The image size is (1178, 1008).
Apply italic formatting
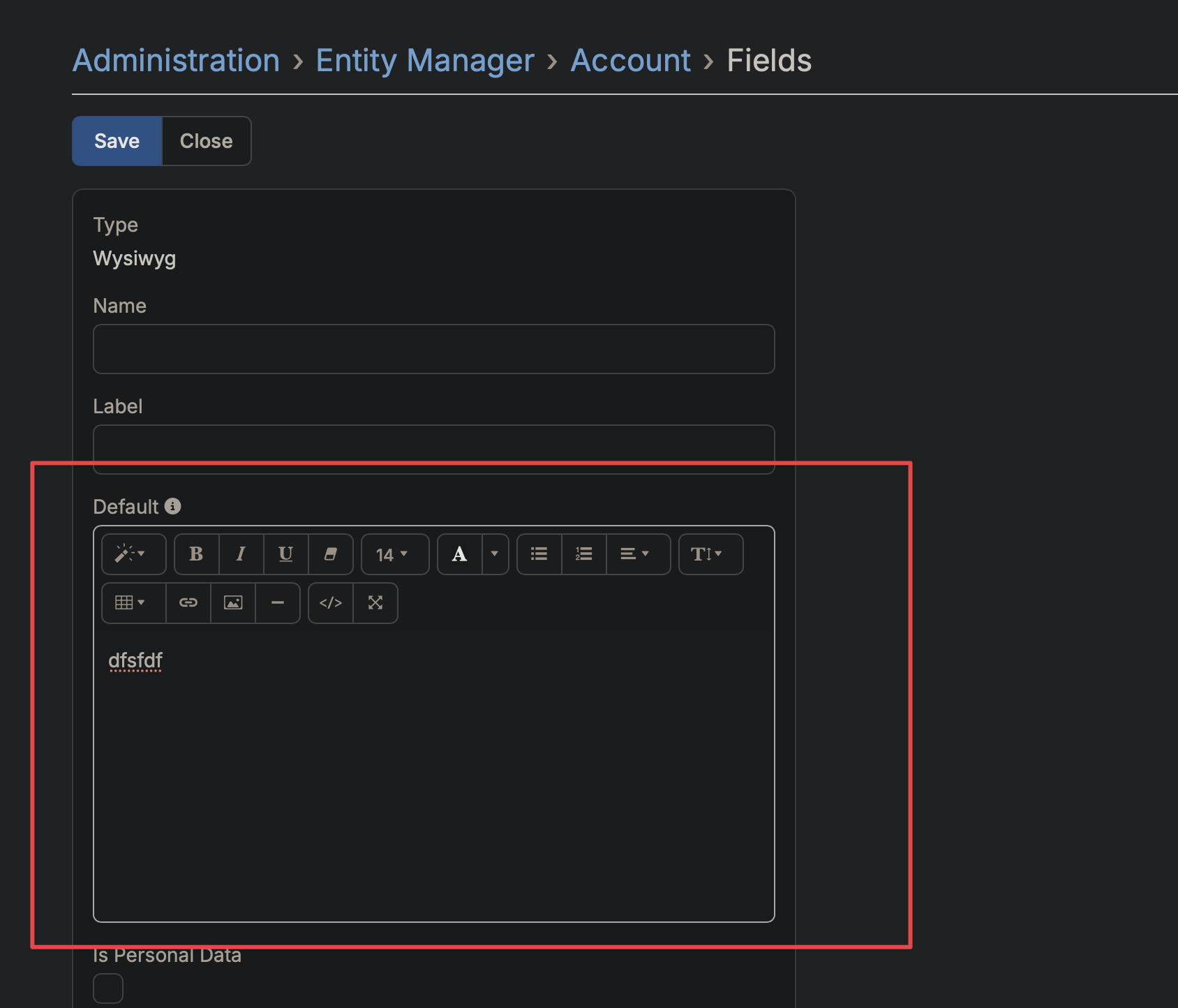point(241,554)
